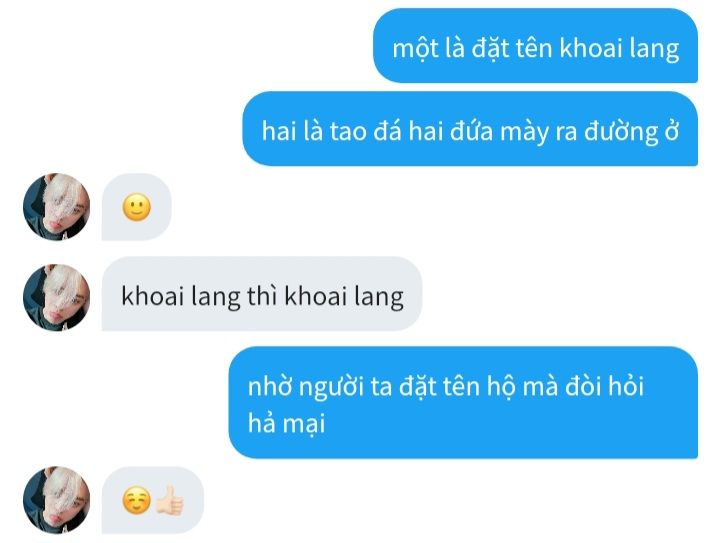Image resolution: width=720 pixels, height=543 pixels.
Task: Open avatar beside the smiling emoji message
Action: 56,207
